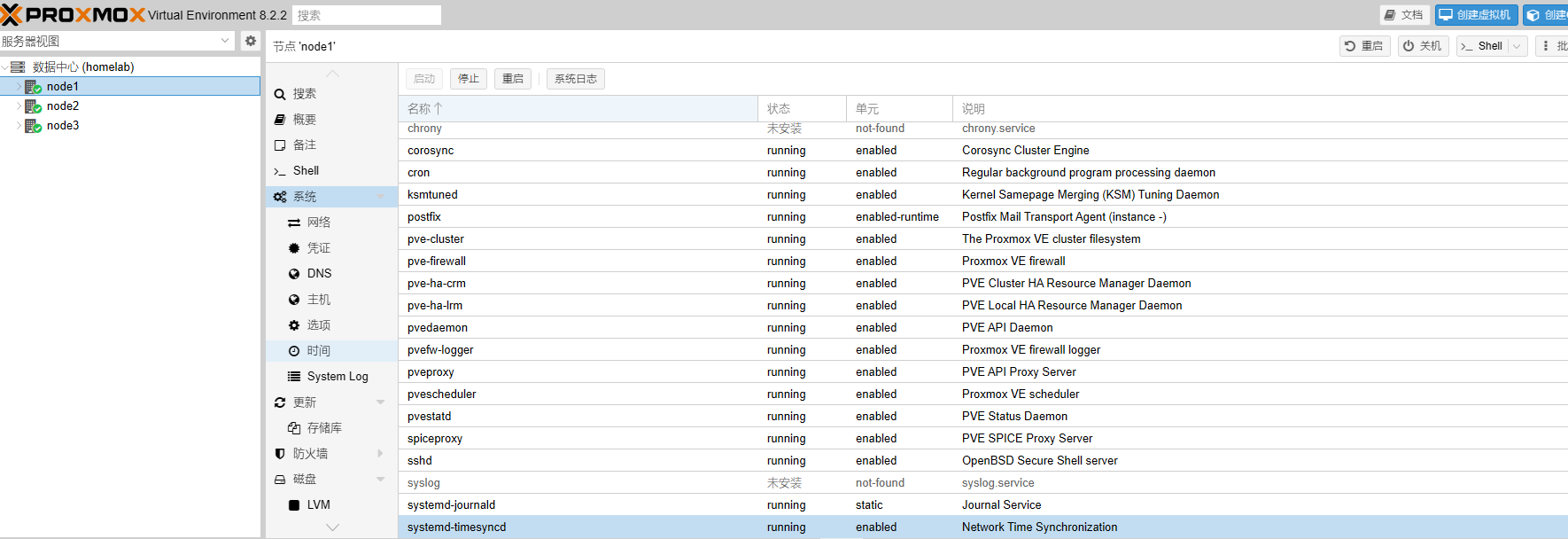Click into the top 搜索 search field
This screenshot has width=1568, height=539.
point(367,15)
